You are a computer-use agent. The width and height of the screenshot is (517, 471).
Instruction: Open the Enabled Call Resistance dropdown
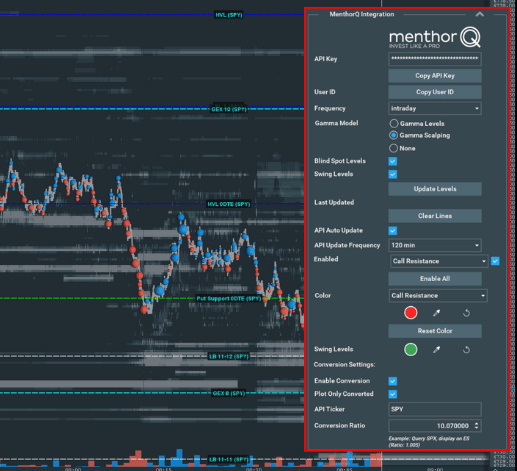pyautogui.click(x=439, y=261)
